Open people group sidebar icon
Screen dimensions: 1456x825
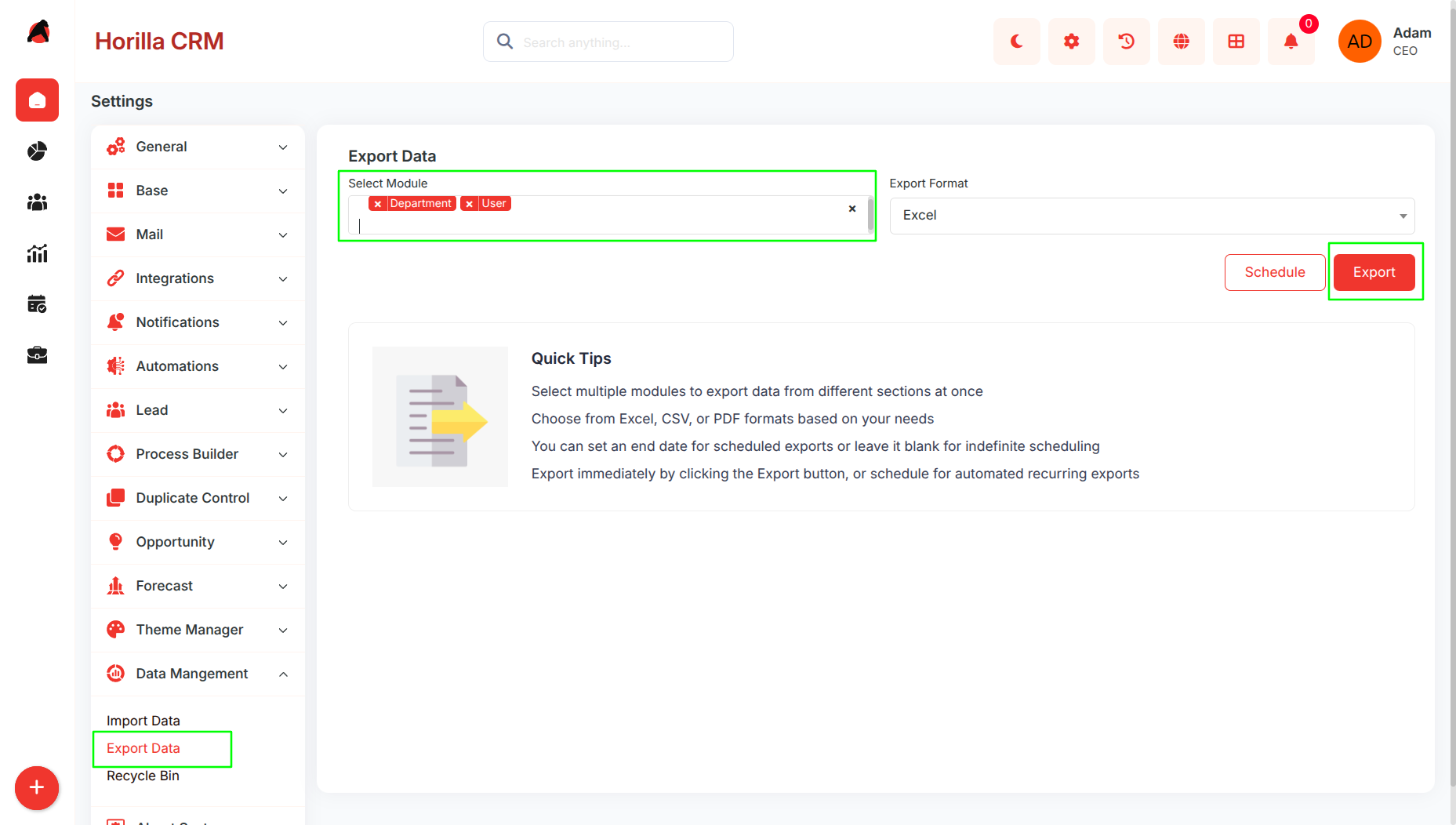click(x=37, y=202)
